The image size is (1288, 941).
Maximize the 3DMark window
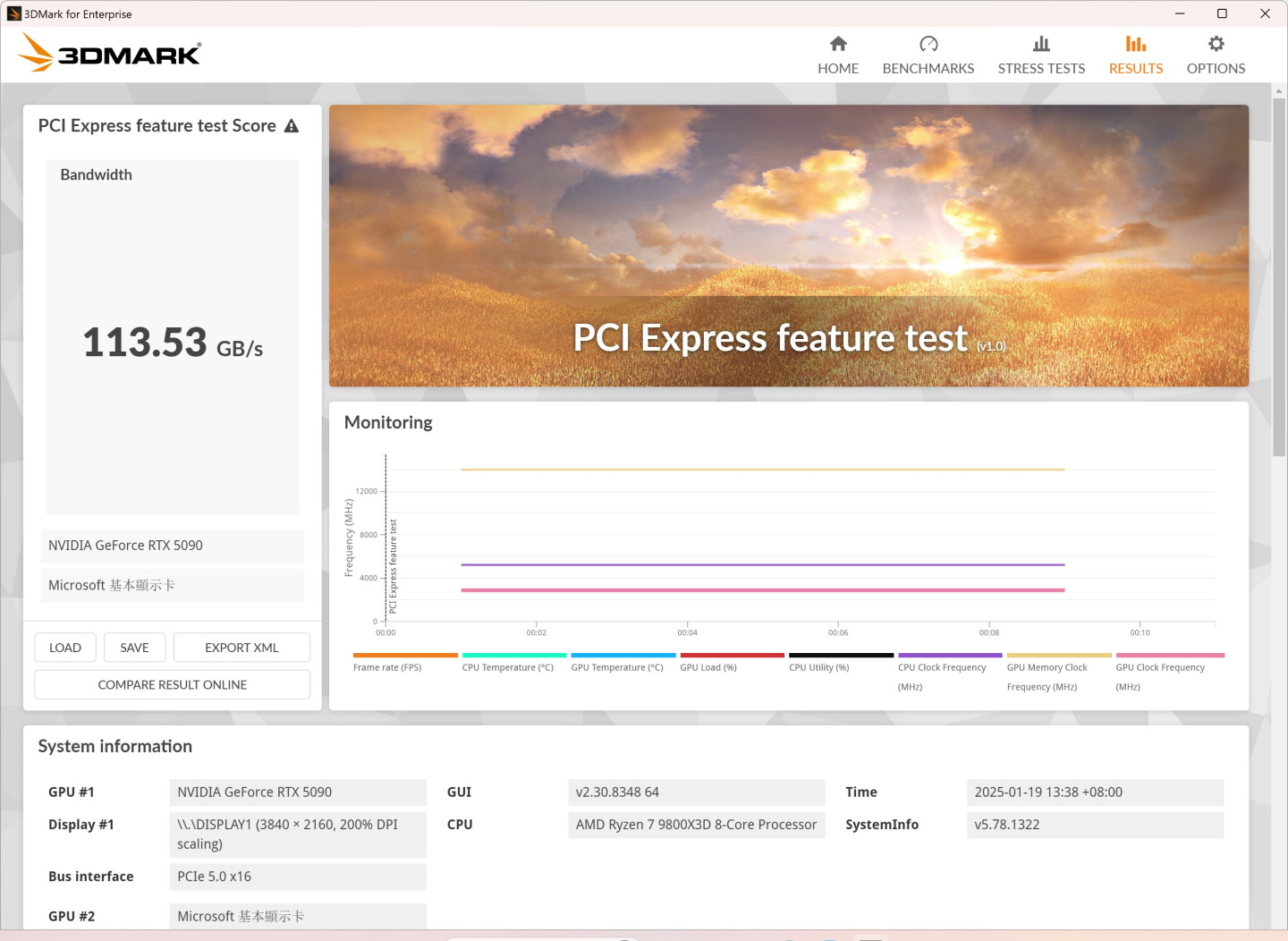[1222, 13]
